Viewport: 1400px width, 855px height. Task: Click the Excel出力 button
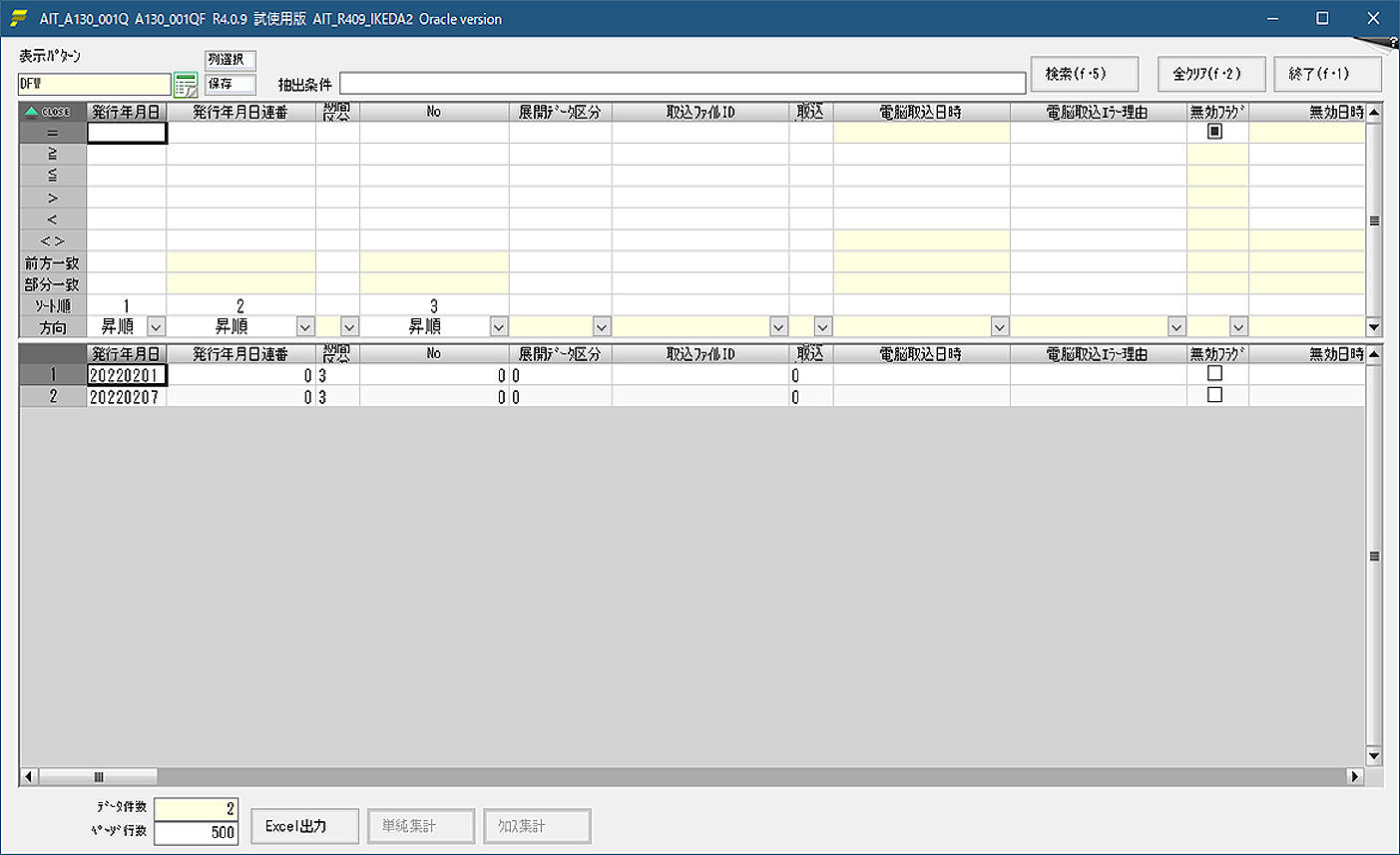click(304, 826)
